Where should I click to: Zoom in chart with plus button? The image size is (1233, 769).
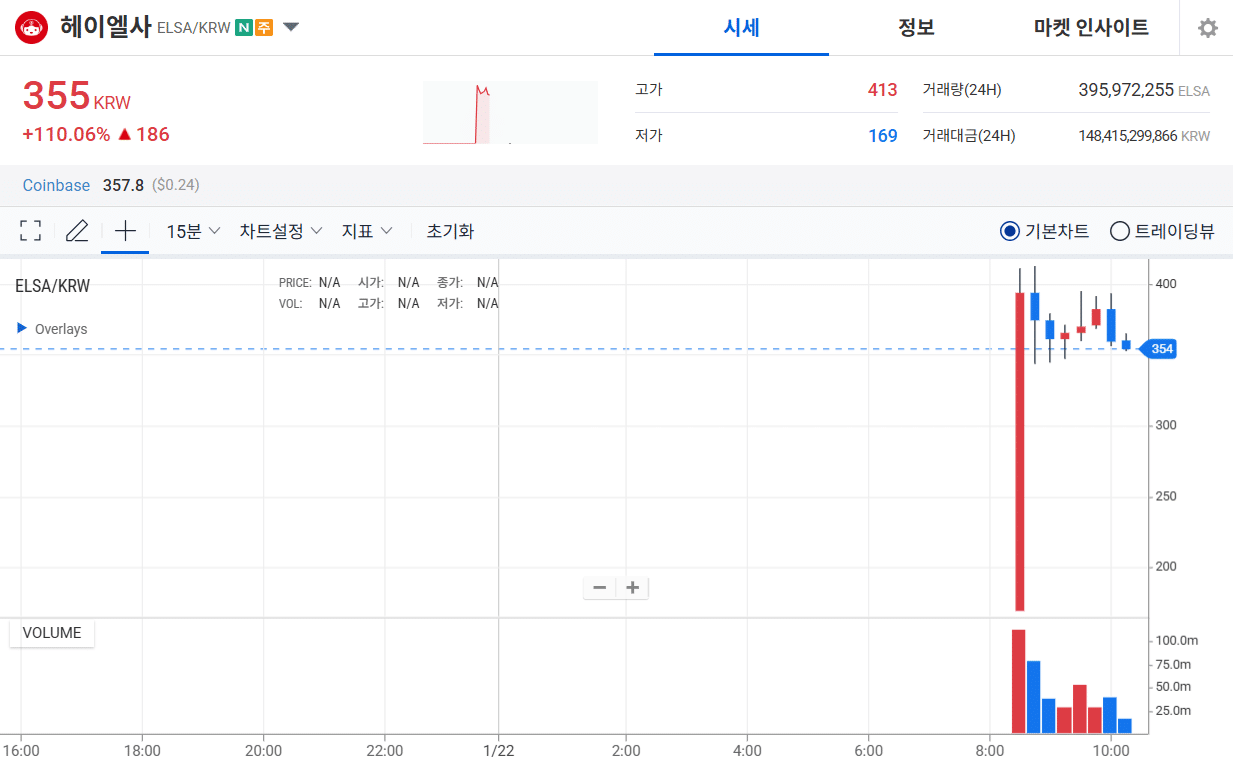pyautogui.click(x=632, y=587)
